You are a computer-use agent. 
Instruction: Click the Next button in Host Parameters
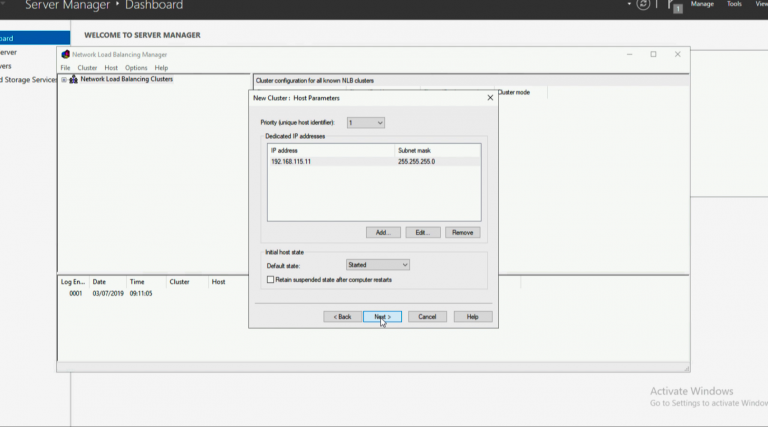pos(382,317)
